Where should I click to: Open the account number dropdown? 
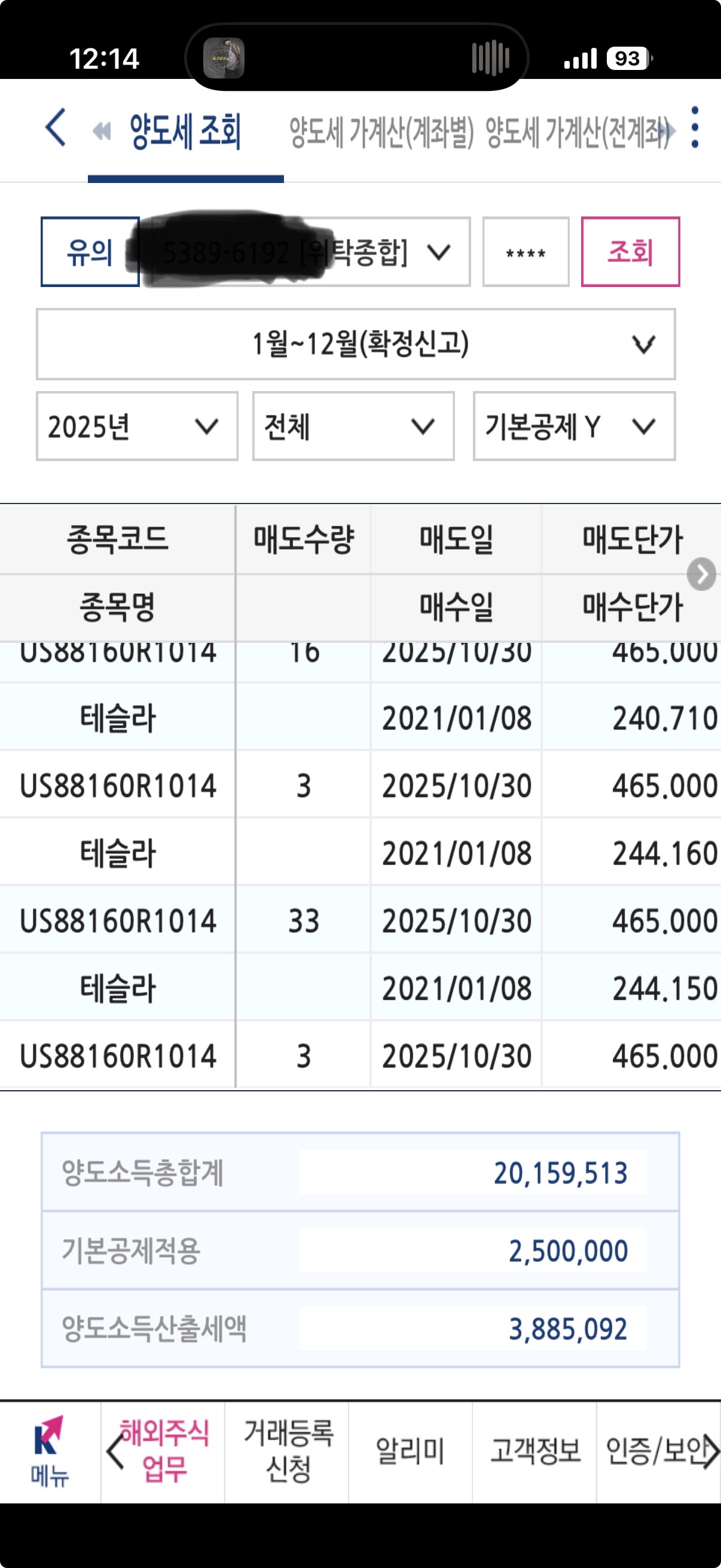[304, 252]
